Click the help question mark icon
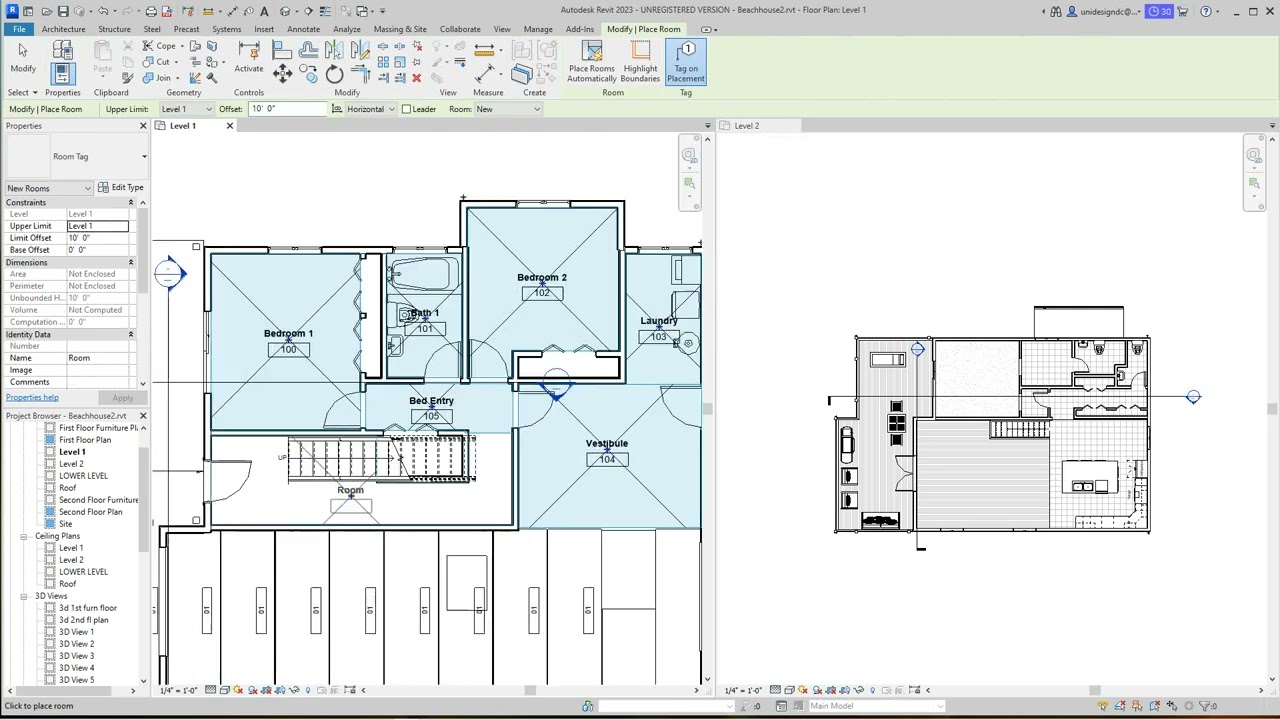The width and height of the screenshot is (1280, 720). 1205,11
